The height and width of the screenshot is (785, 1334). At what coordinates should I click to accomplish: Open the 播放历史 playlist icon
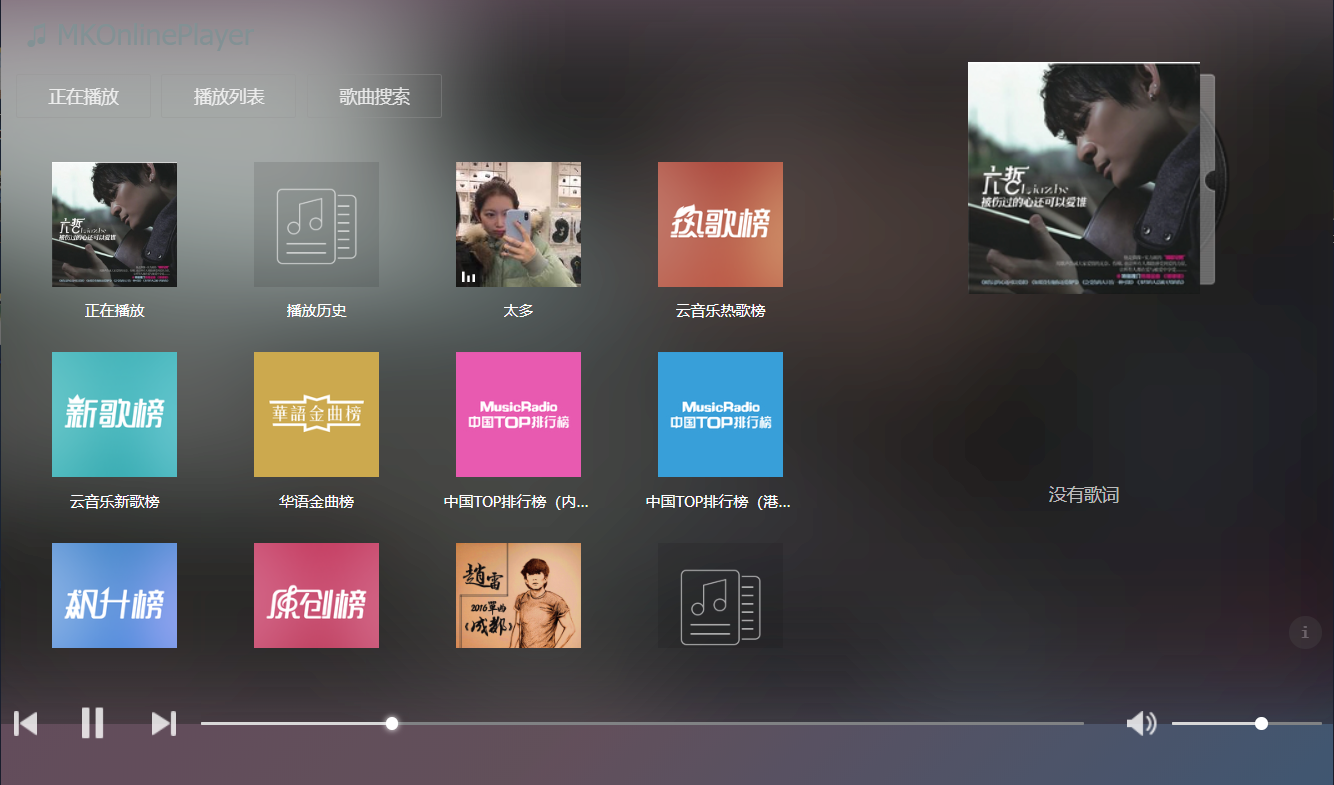tap(316, 224)
